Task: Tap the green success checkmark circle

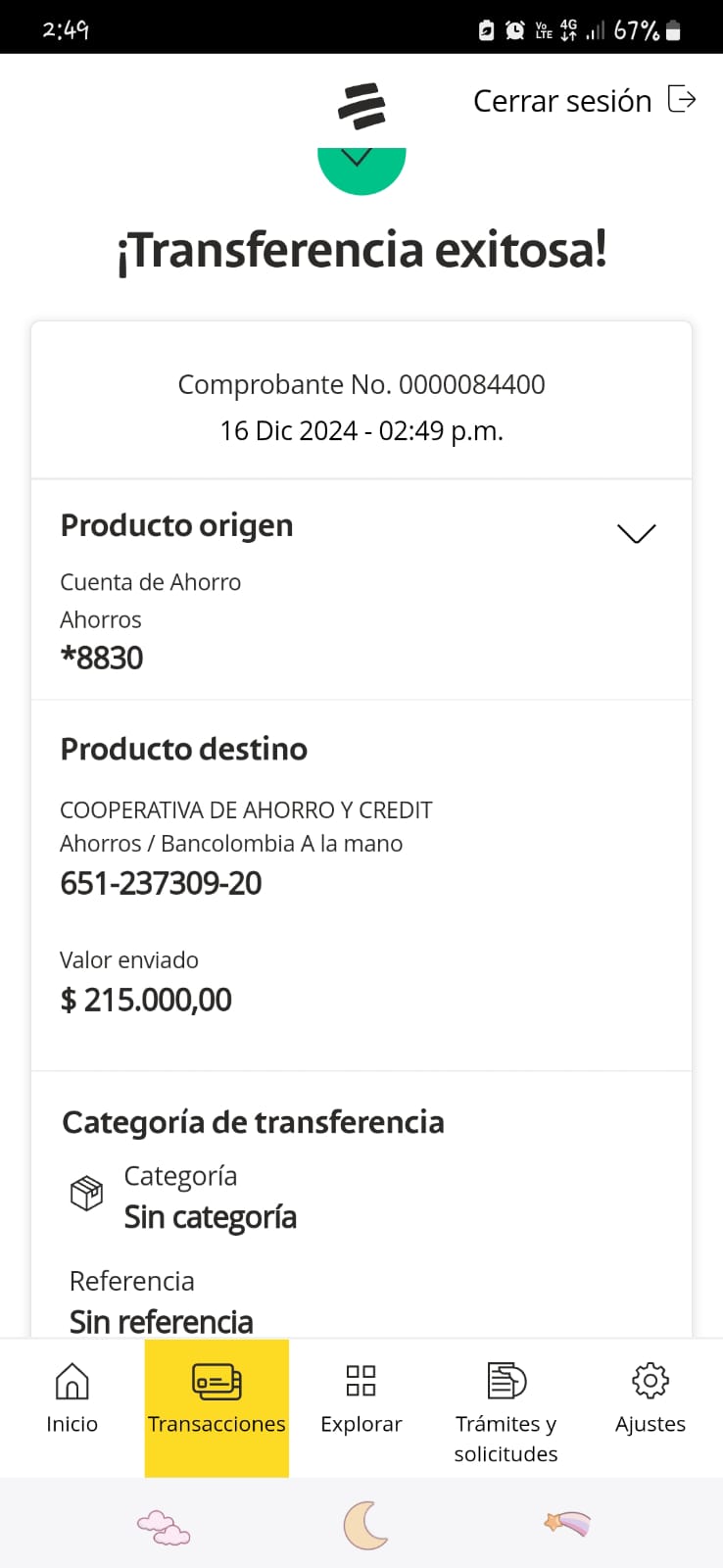Action: click(361, 171)
